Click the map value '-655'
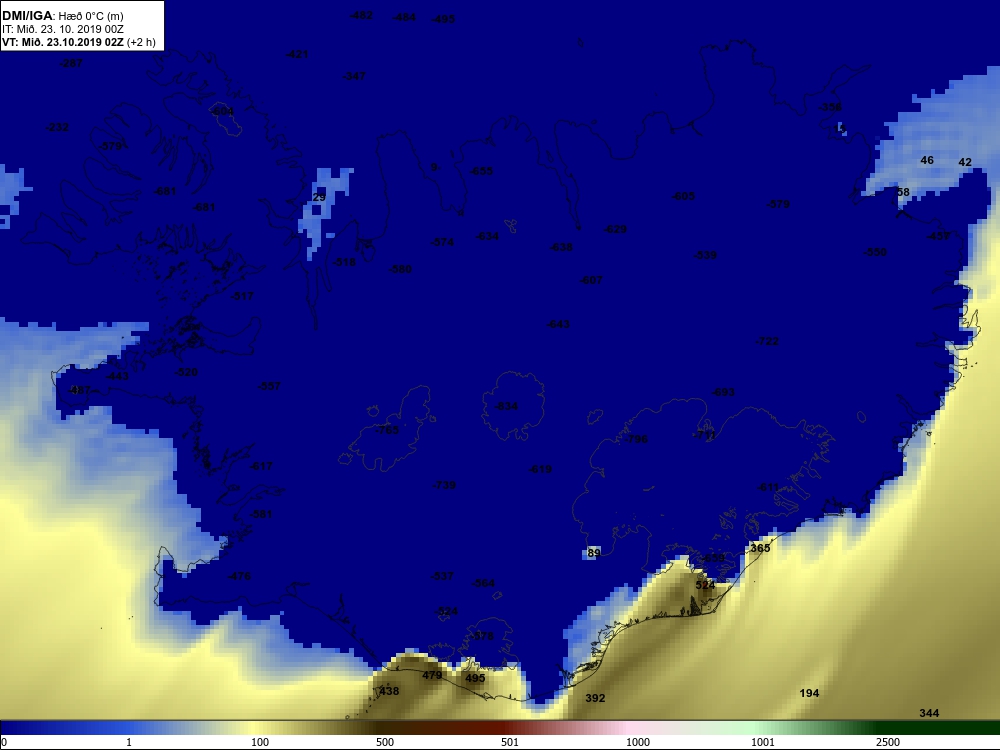 click(x=482, y=171)
